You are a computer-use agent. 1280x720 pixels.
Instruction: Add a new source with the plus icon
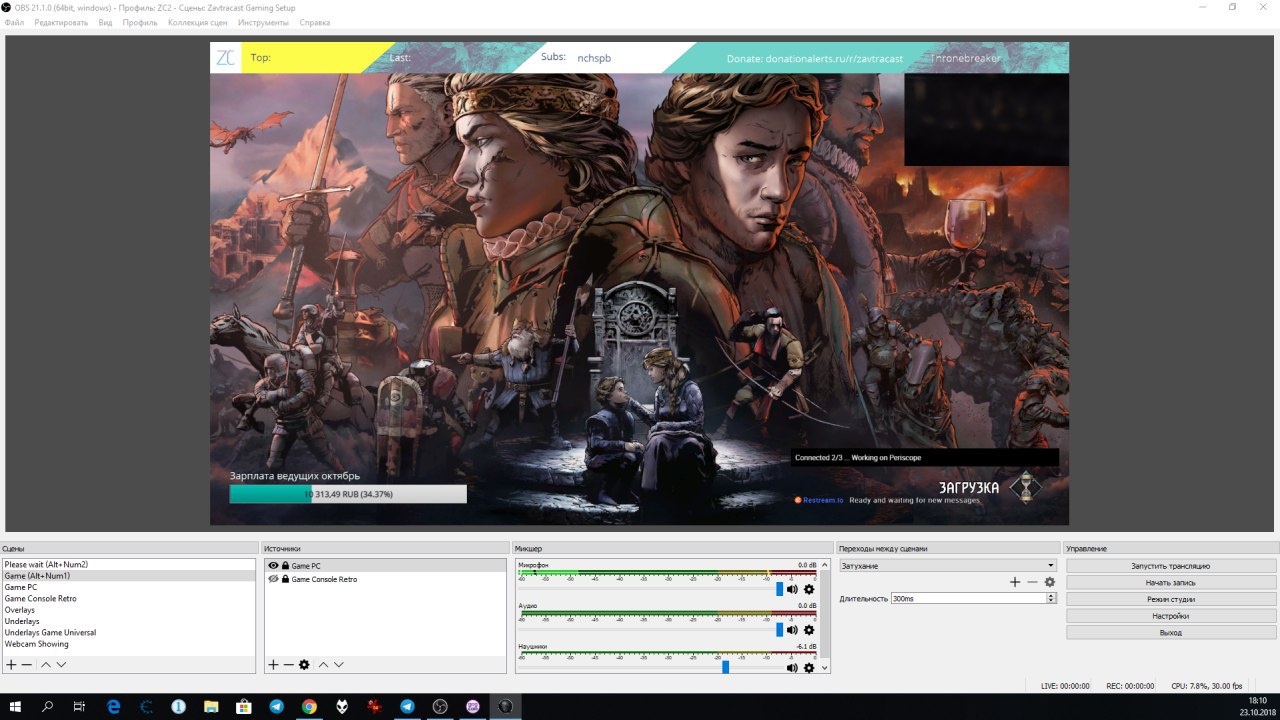(273, 665)
